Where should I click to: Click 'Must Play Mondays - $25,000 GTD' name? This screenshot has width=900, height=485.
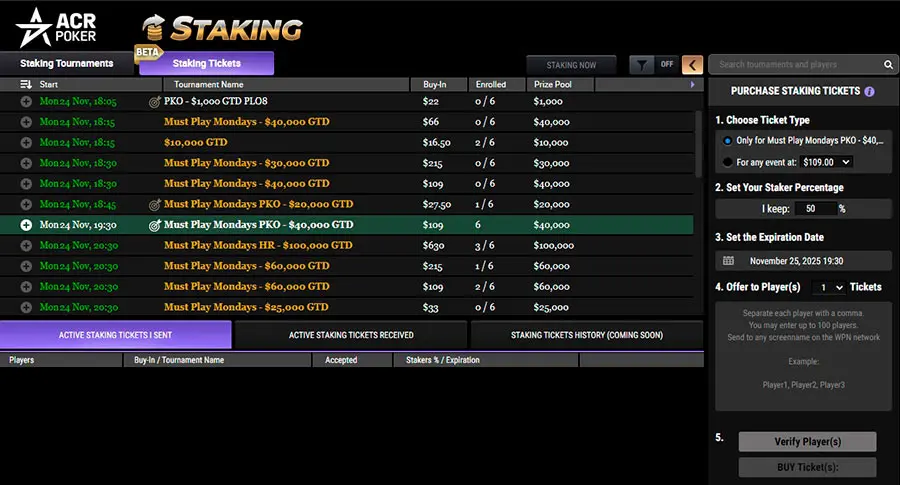coord(246,307)
